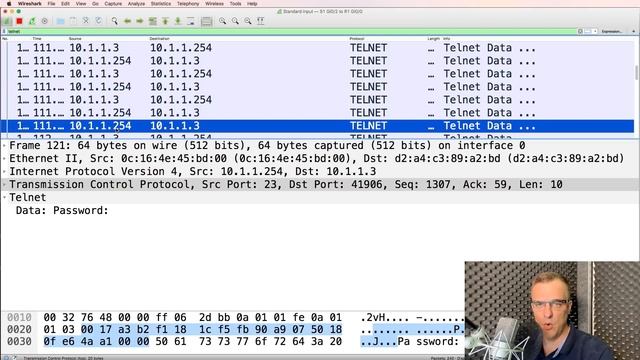Open a capture file with the folder icon

coord(60,21)
